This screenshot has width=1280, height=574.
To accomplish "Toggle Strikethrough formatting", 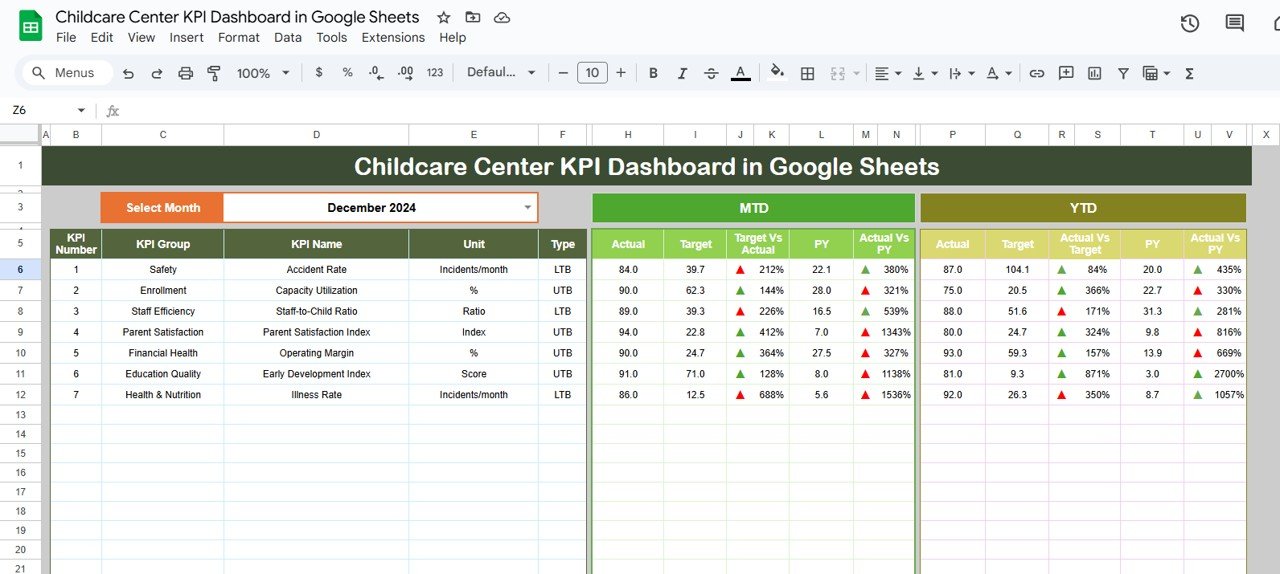I will coord(711,73).
